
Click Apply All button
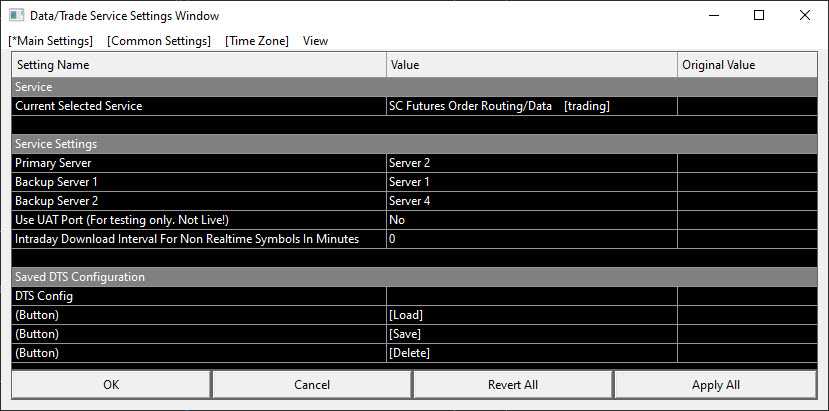715,385
